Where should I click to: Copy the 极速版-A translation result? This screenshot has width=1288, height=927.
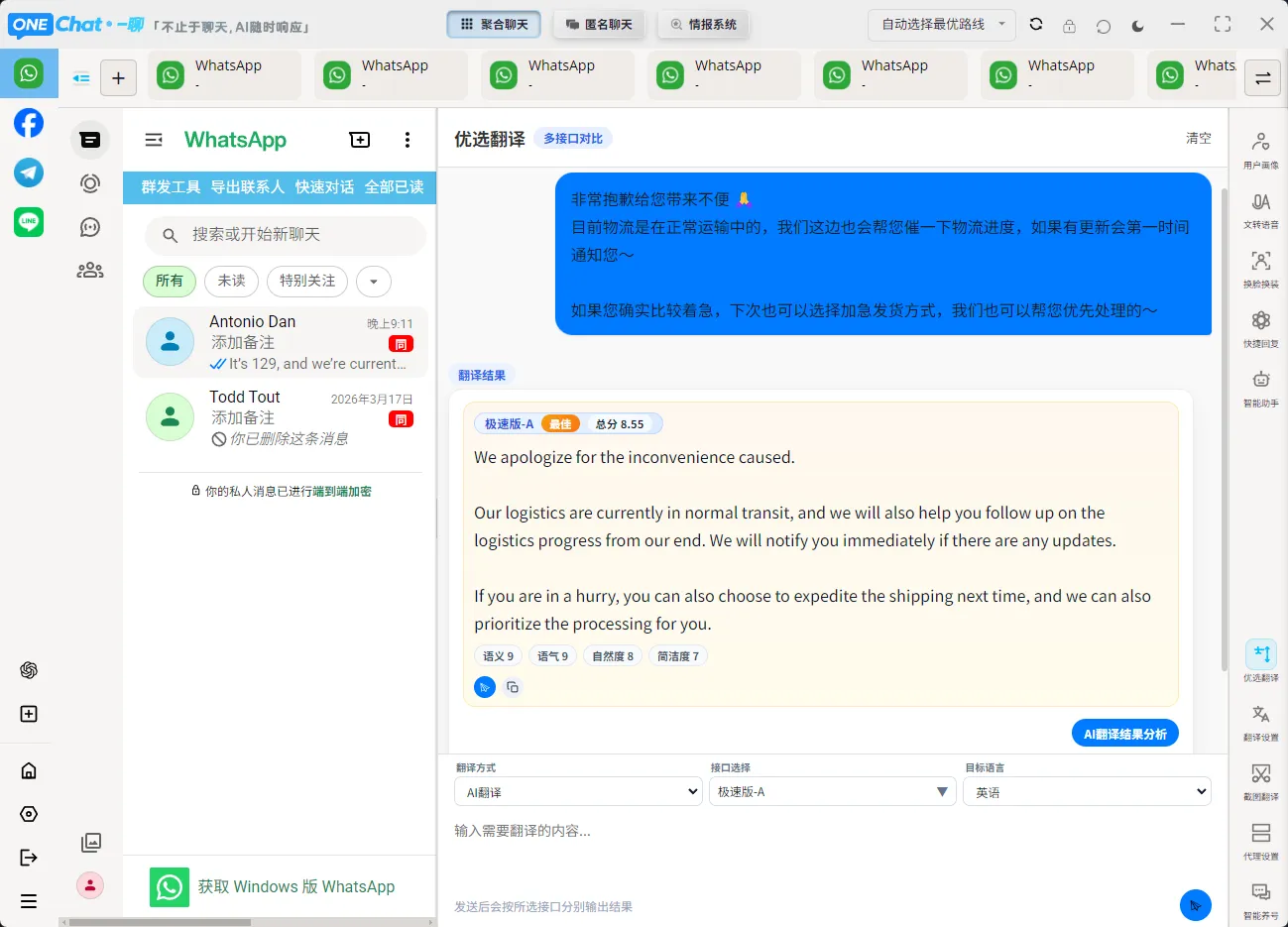(x=513, y=686)
